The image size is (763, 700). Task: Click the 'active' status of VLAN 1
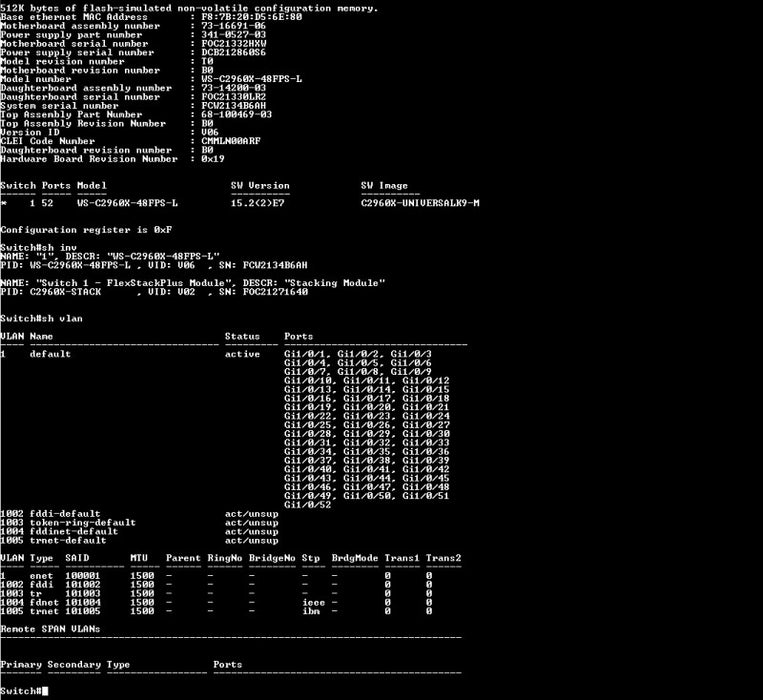242,354
